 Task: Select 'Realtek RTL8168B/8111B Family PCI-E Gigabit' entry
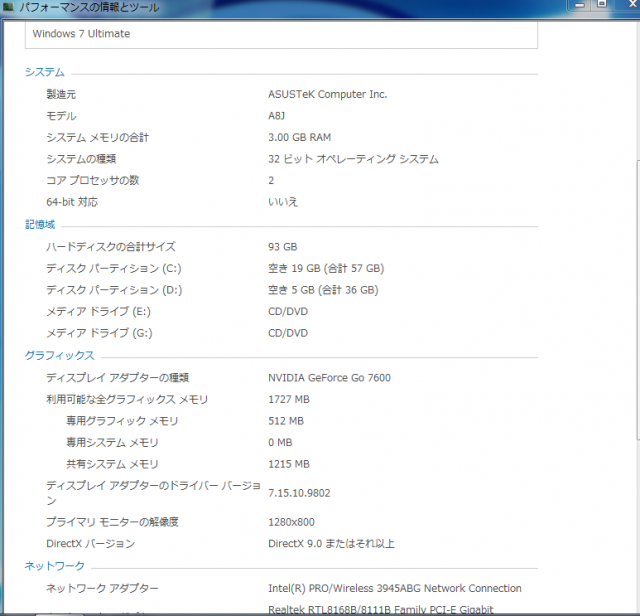(x=380, y=610)
